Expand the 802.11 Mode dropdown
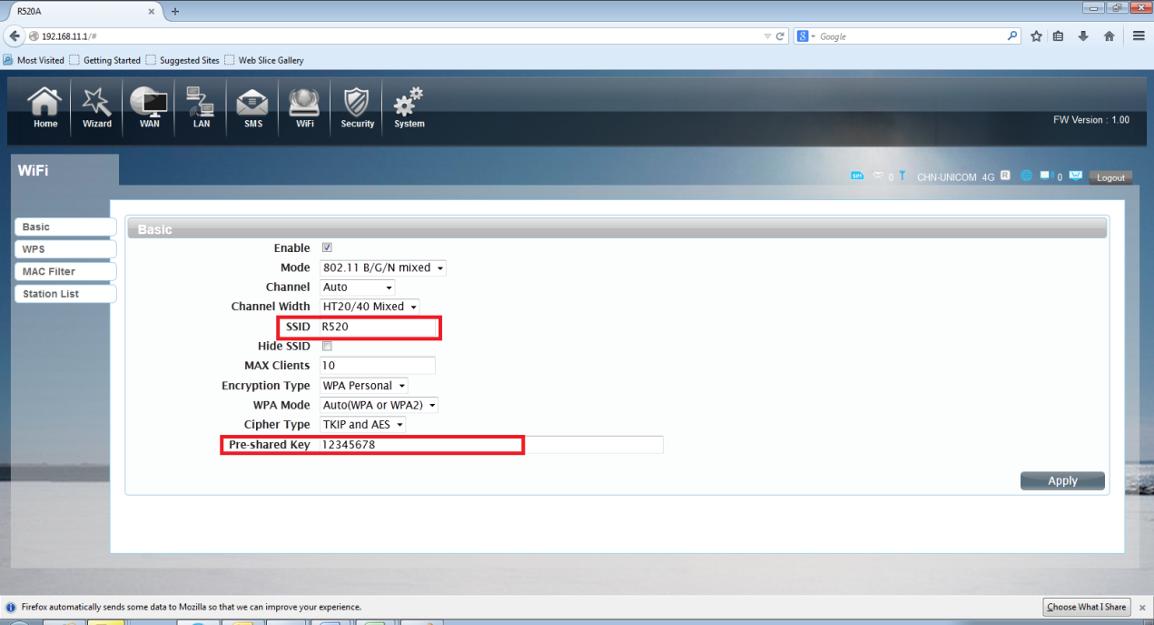 [x=383, y=268]
